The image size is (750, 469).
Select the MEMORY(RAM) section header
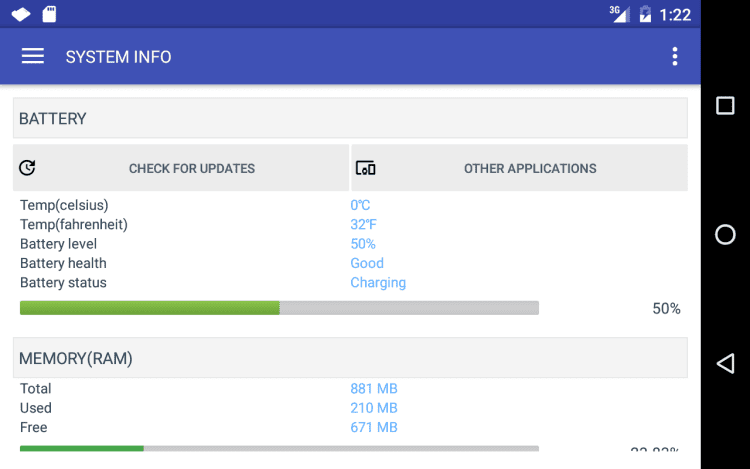[x=350, y=358]
